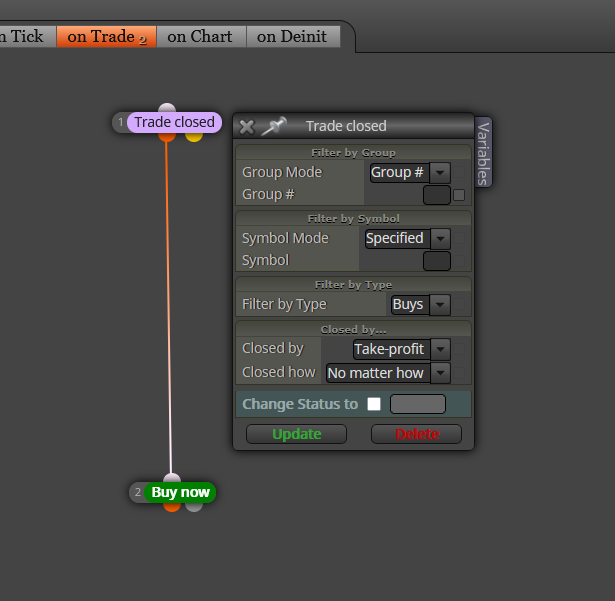The width and height of the screenshot is (615, 601).
Task: Click the top input connector of Buy now
Action: coord(172,478)
